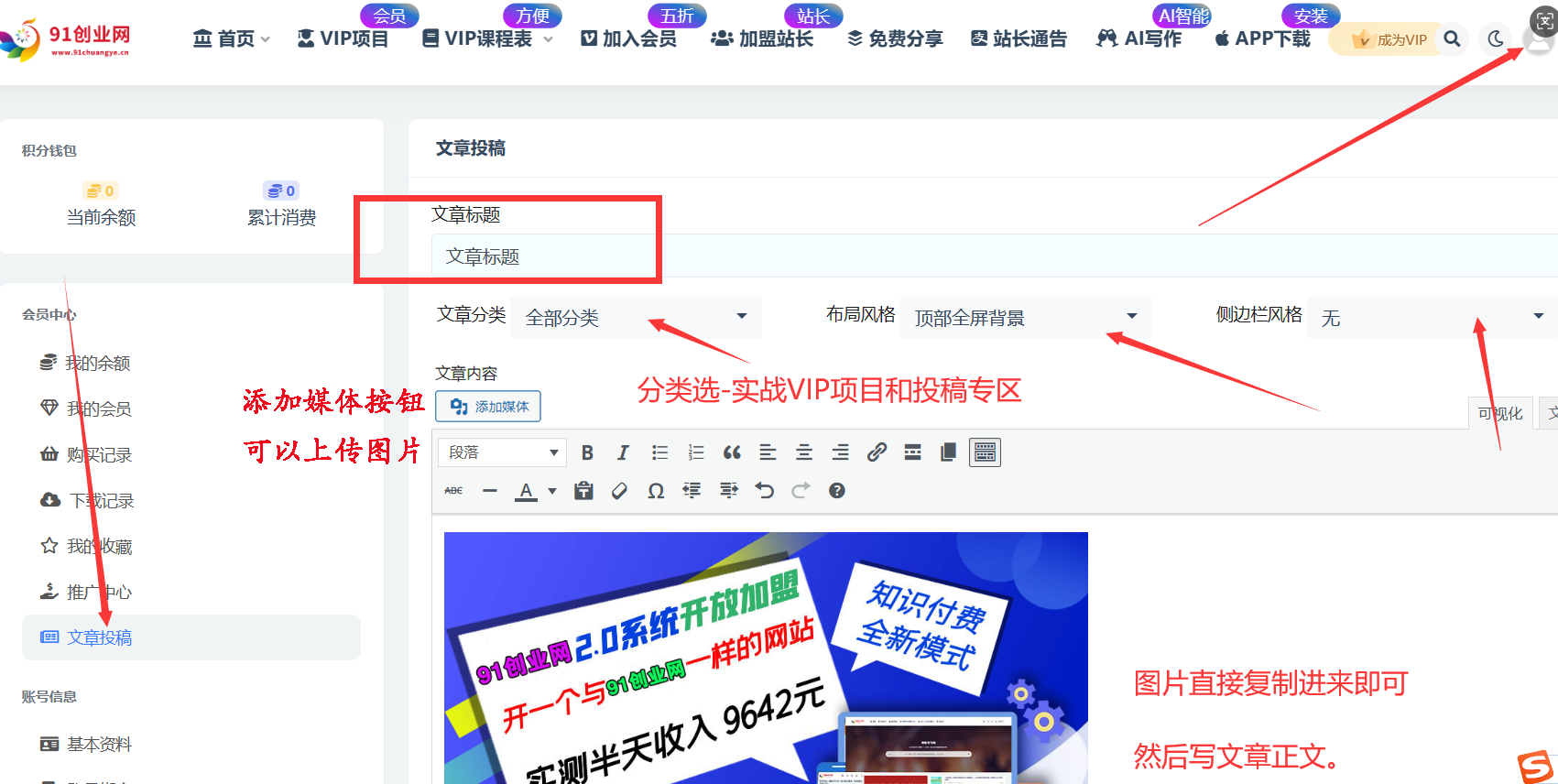
Task: Open 我的收藏 in the sidebar
Action: tap(85, 546)
